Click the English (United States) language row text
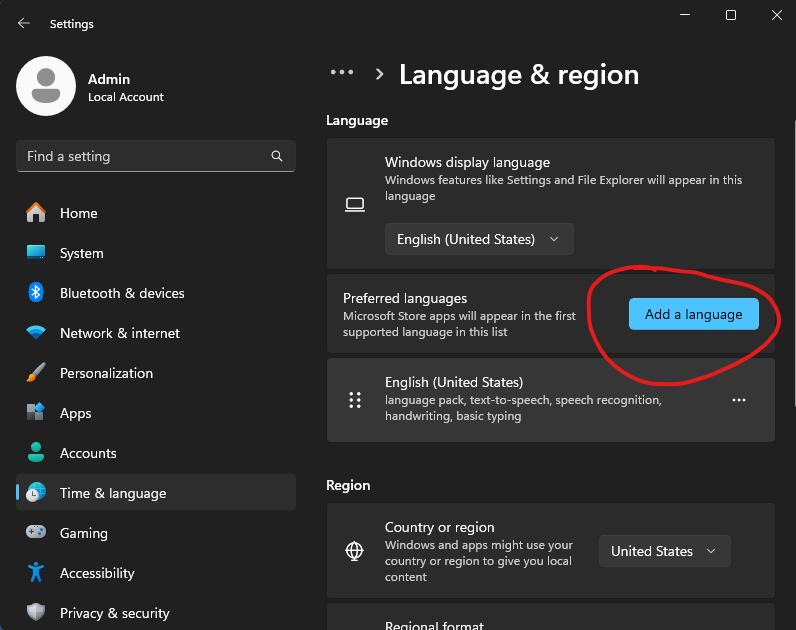796x630 pixels. [x=454, y=382]
